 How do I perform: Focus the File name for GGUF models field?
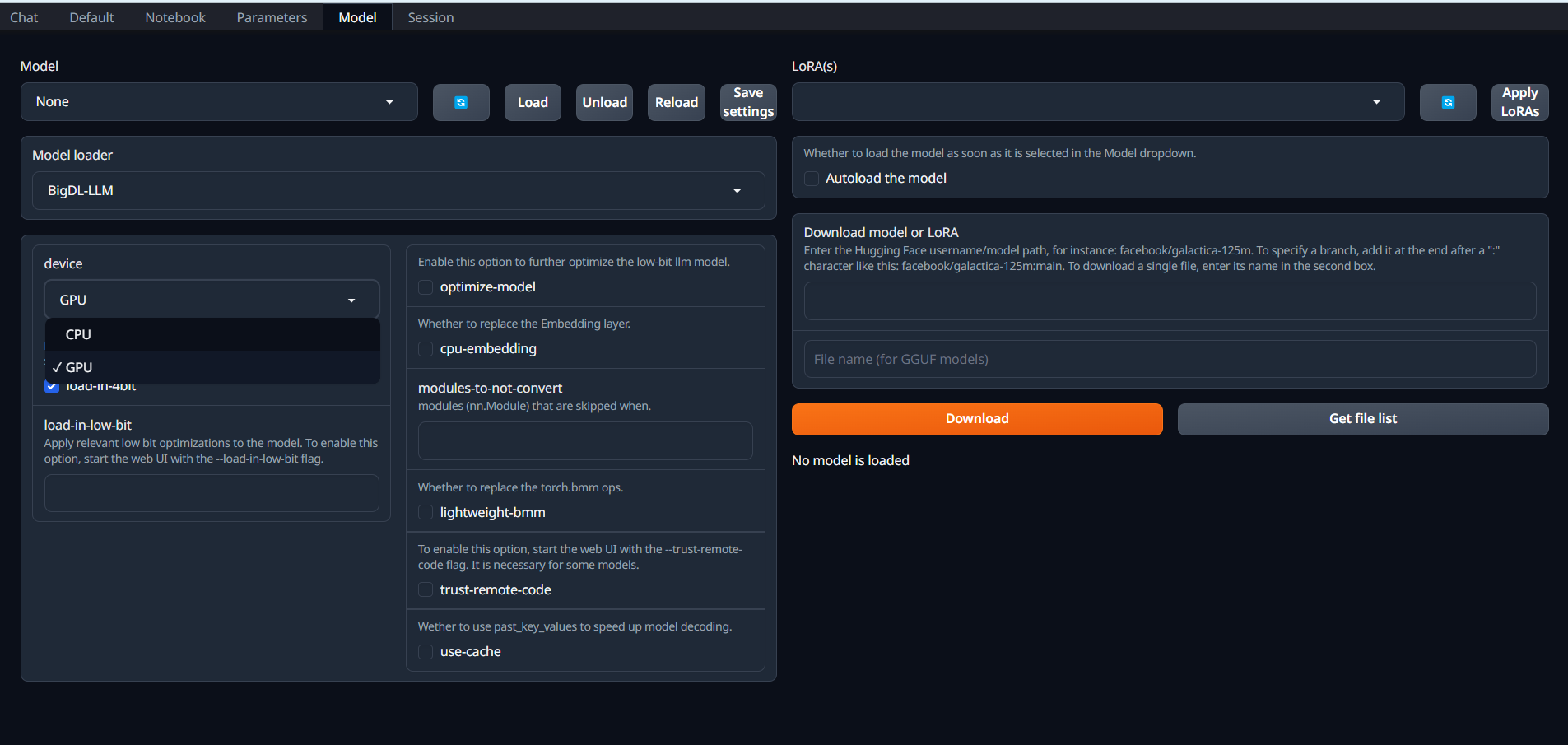pos(1169,360)
